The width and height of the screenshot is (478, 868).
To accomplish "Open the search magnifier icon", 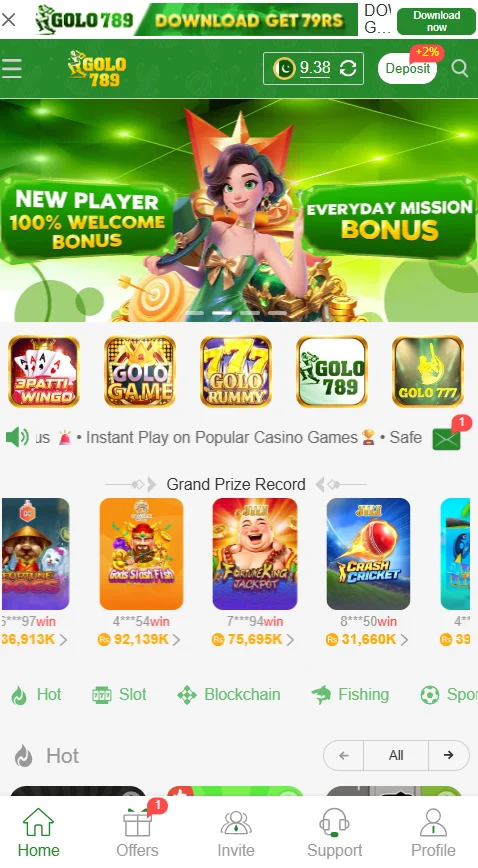I will [459, 68].
